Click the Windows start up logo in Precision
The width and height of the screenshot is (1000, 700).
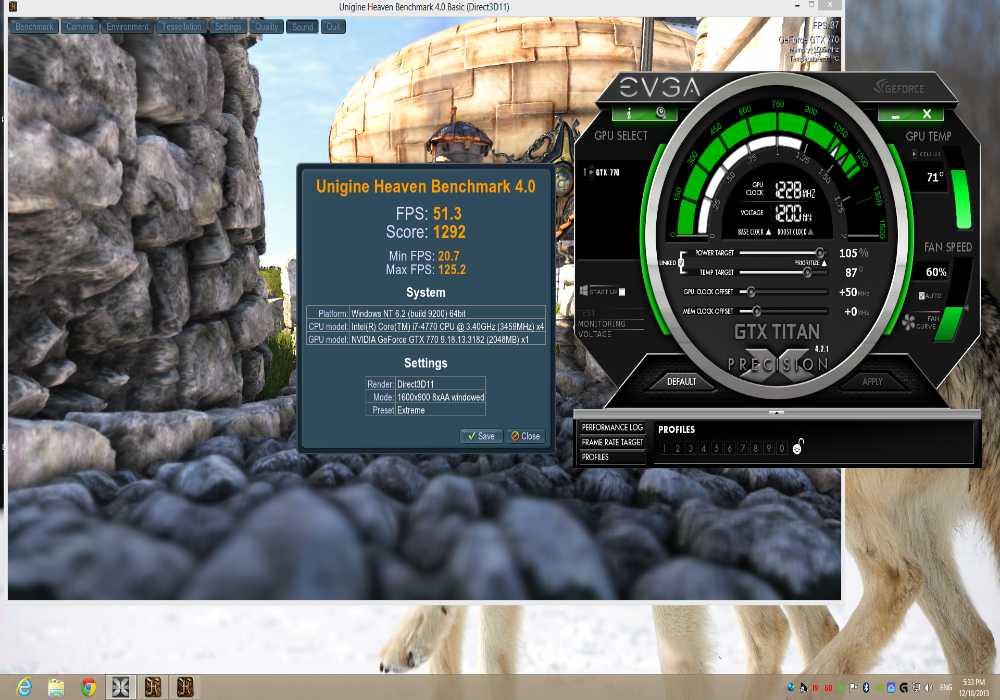pos(583,291)
